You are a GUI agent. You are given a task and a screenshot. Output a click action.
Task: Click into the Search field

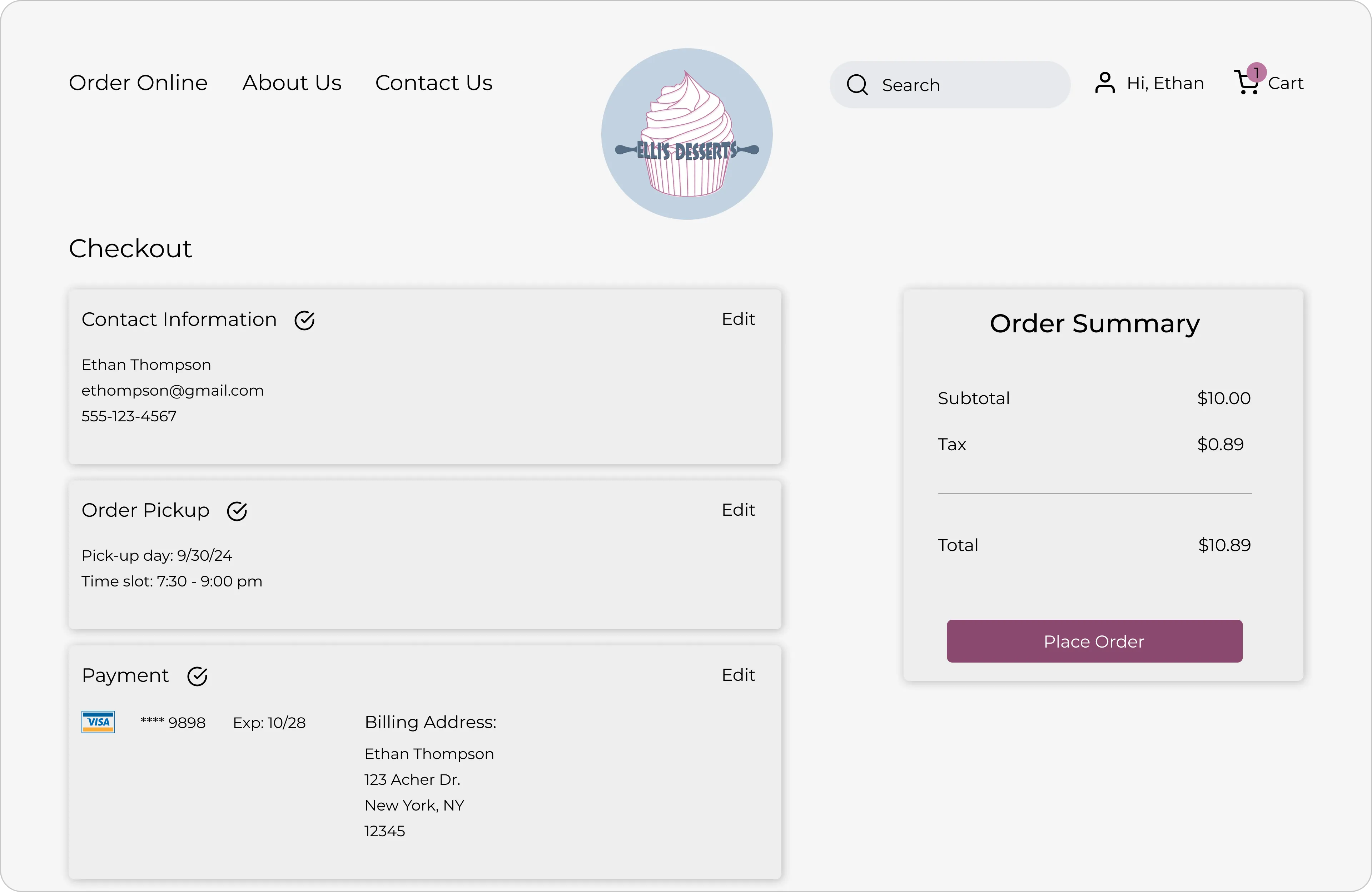950,85
